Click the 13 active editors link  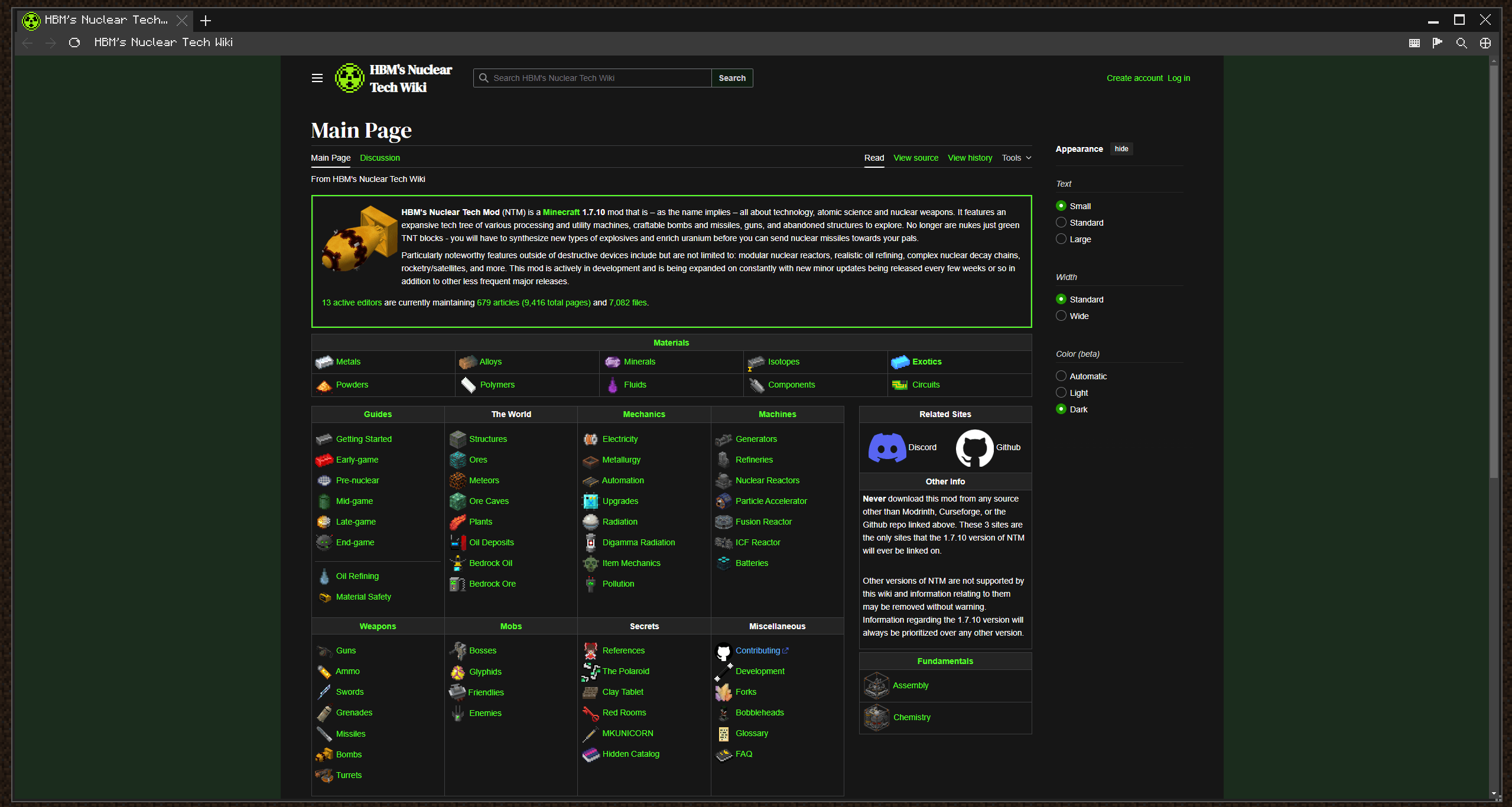click(352, 302)
